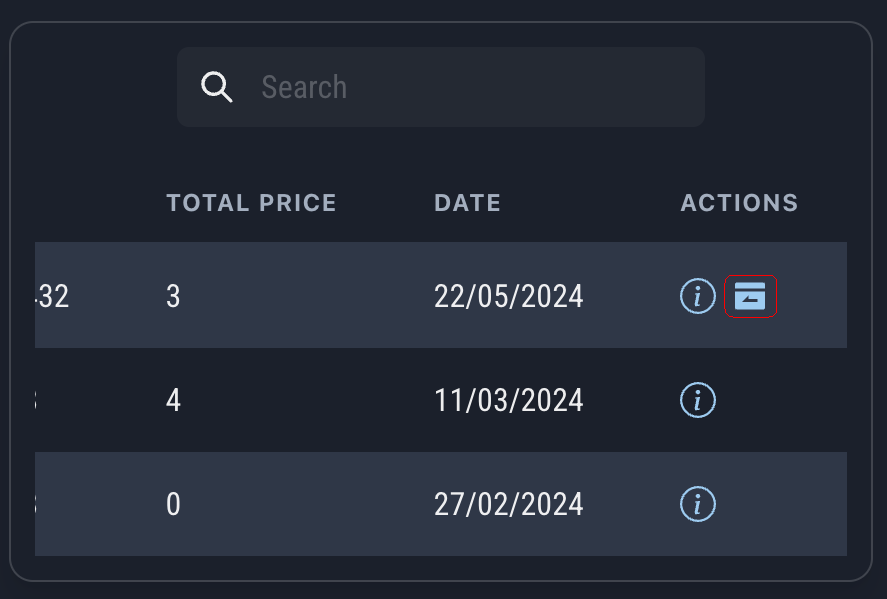Click the card icon beside the 22/05/2024 info icon

pos(750,296)
